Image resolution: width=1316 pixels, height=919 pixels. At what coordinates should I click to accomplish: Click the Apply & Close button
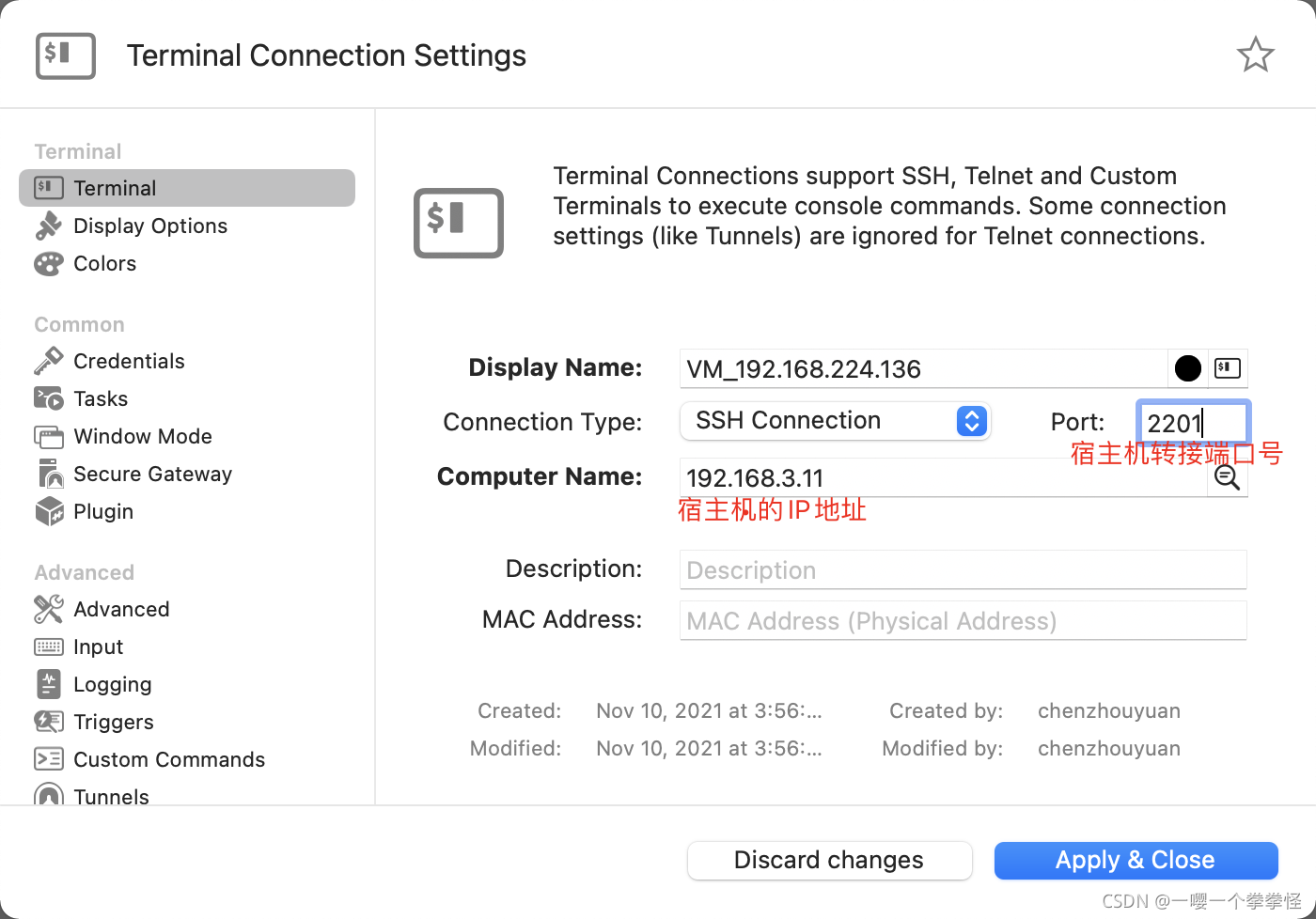pyautogui.click(x=1136, y=860)
